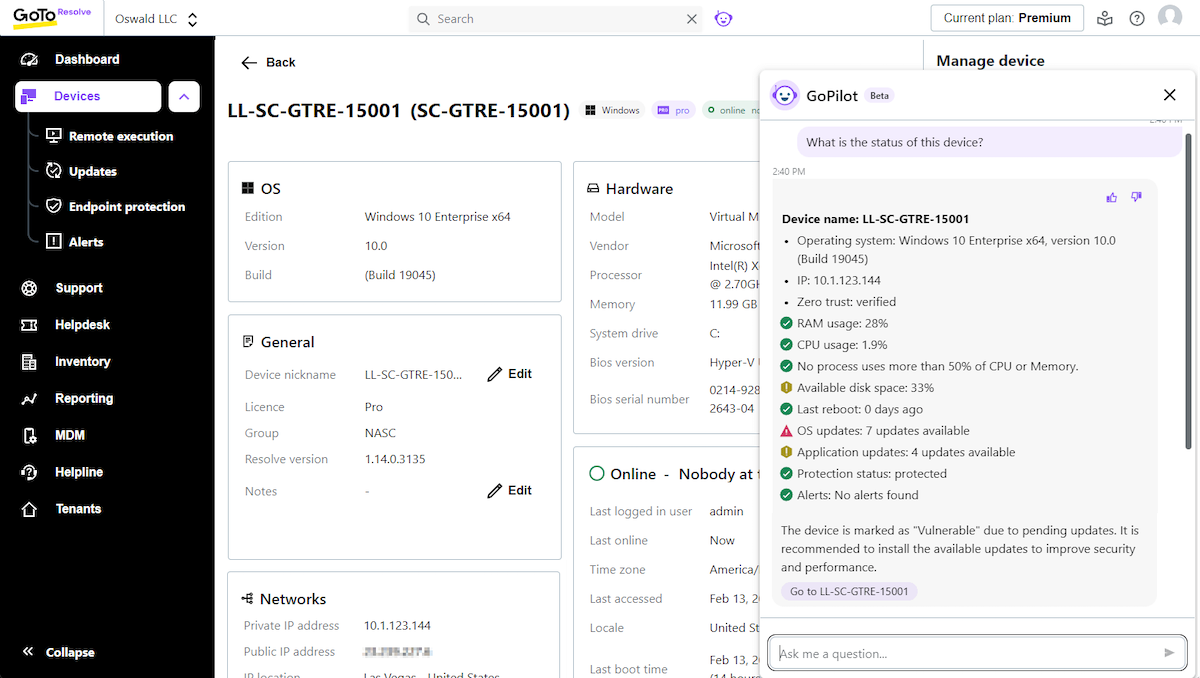The width and height of the screenshot is (1200, 678).
Task: Click the GoPilot robot icon beside search
Action: click(x=724, y=19)
